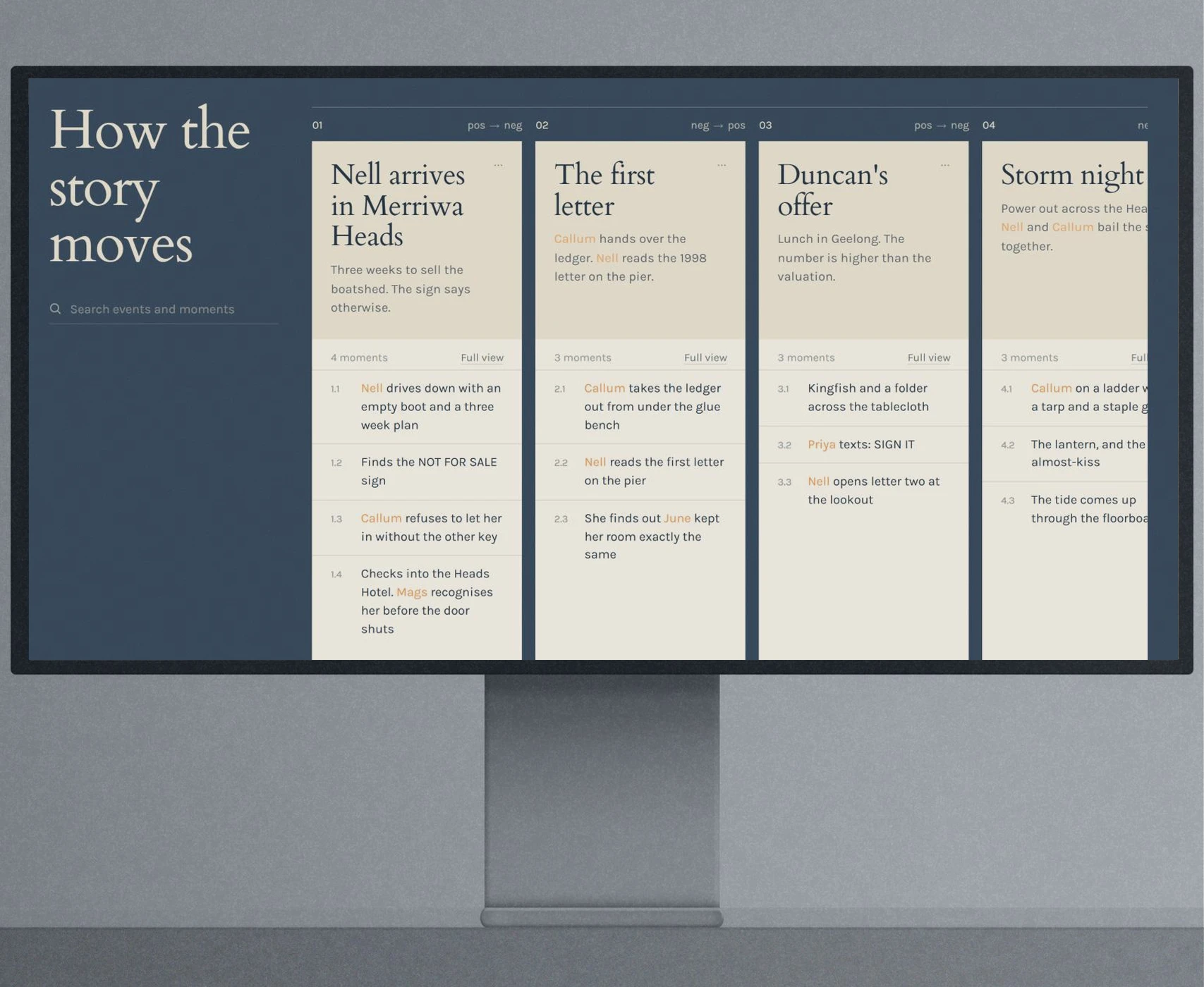This screenshot has height=987, width=1204.
Task: Focus the Search events and moments field
Action: tap(164, 309)
